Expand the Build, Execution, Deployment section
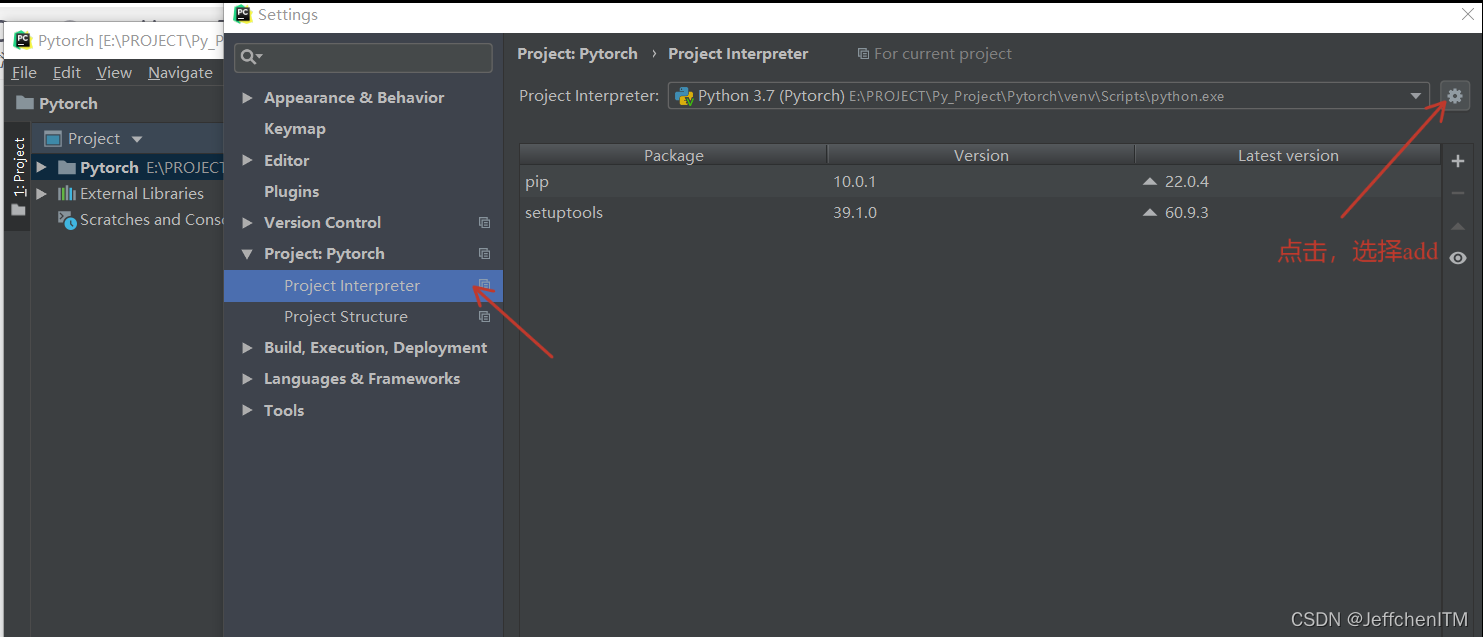This screenshot has height=637, width=1483. 247,347
